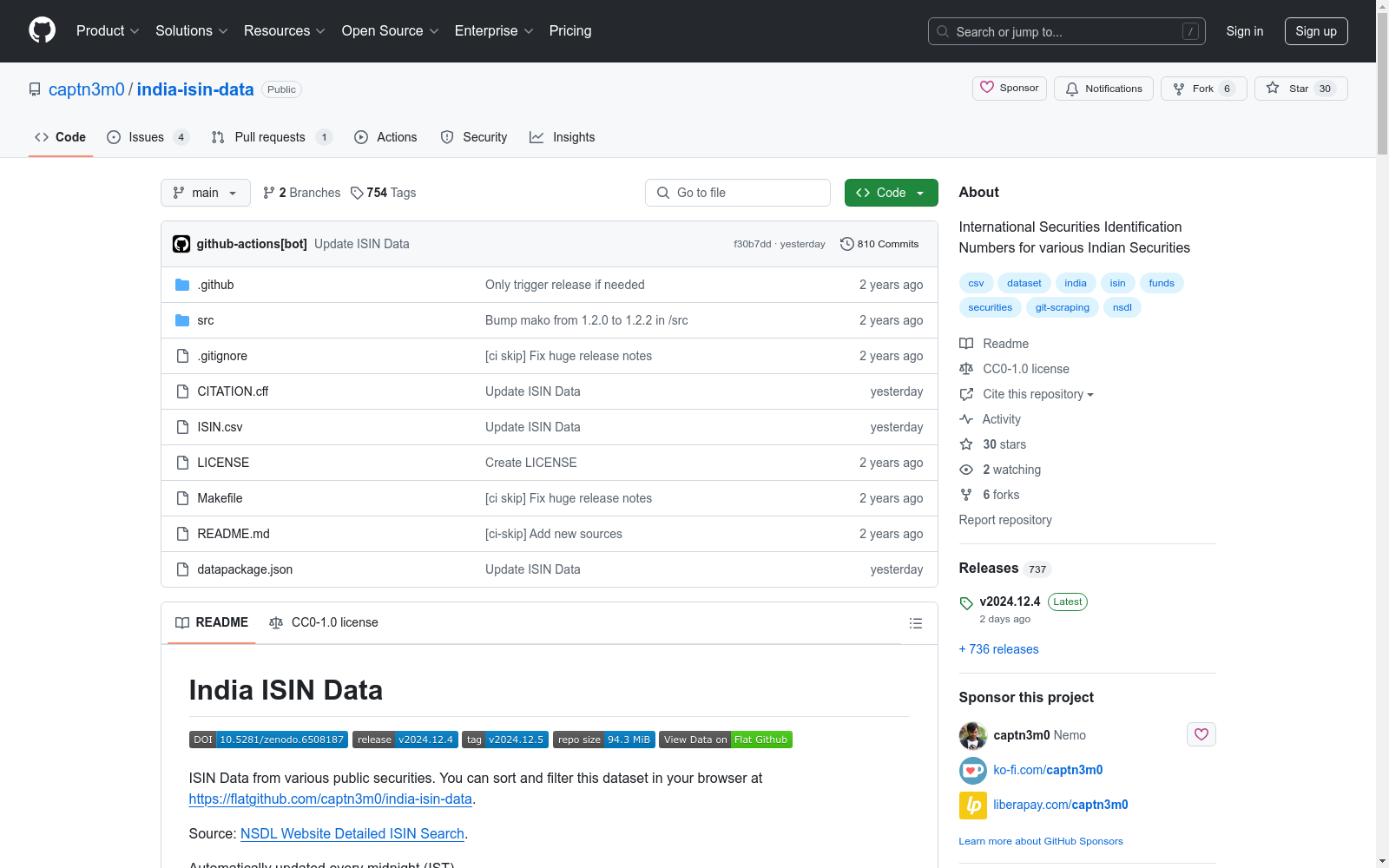Click the star icon next to 30 stars

tap(966, 444)
